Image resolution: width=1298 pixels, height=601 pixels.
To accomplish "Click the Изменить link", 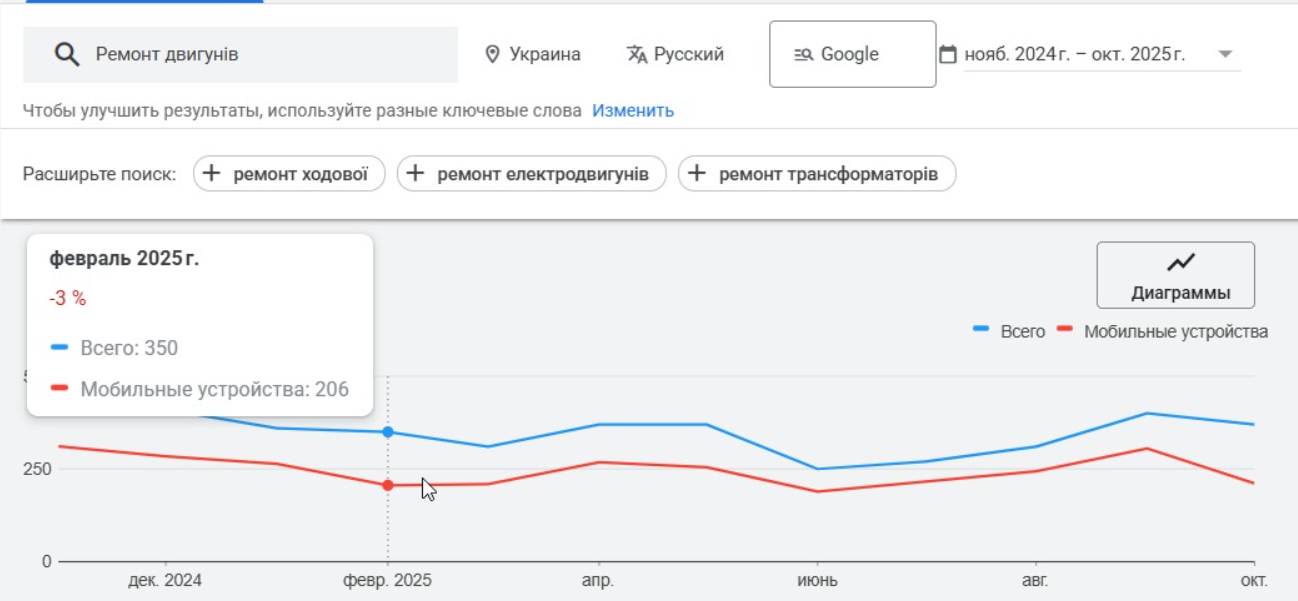I will 632,111.
